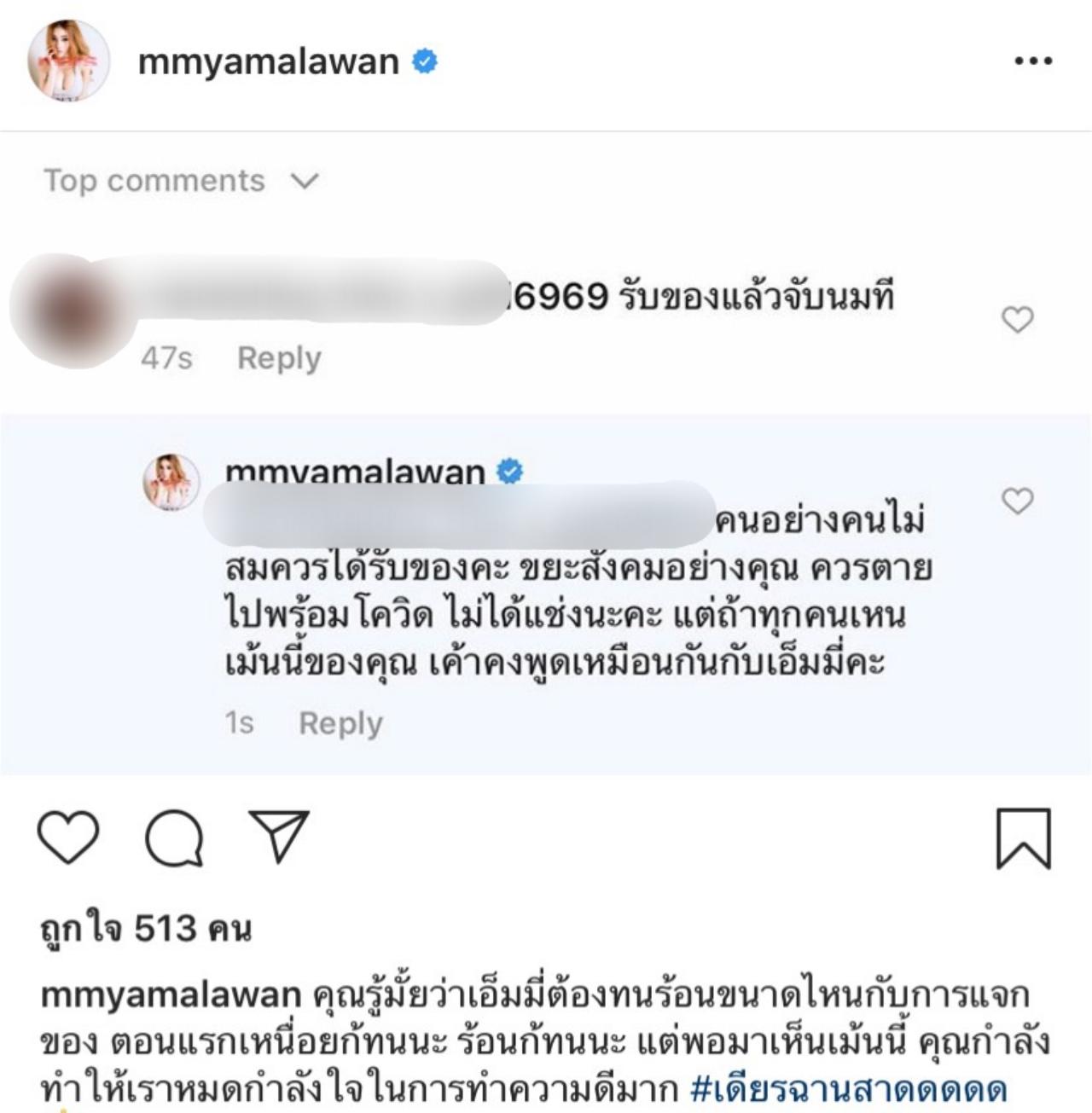This screenshot has height=1113, width=1092.
Task: Open the three-dot options menu
Action: pos(1032,61)
